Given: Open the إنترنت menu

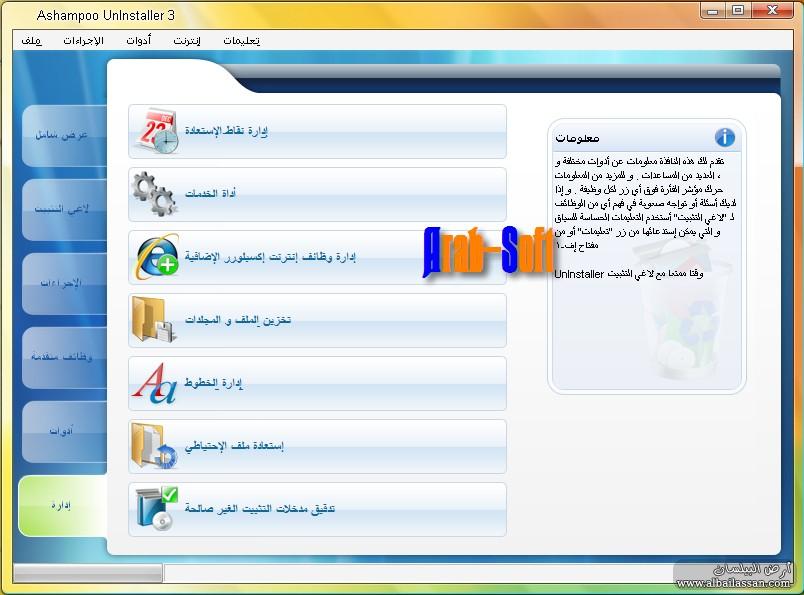Looking at the screenshot, I should click(187, 41).
